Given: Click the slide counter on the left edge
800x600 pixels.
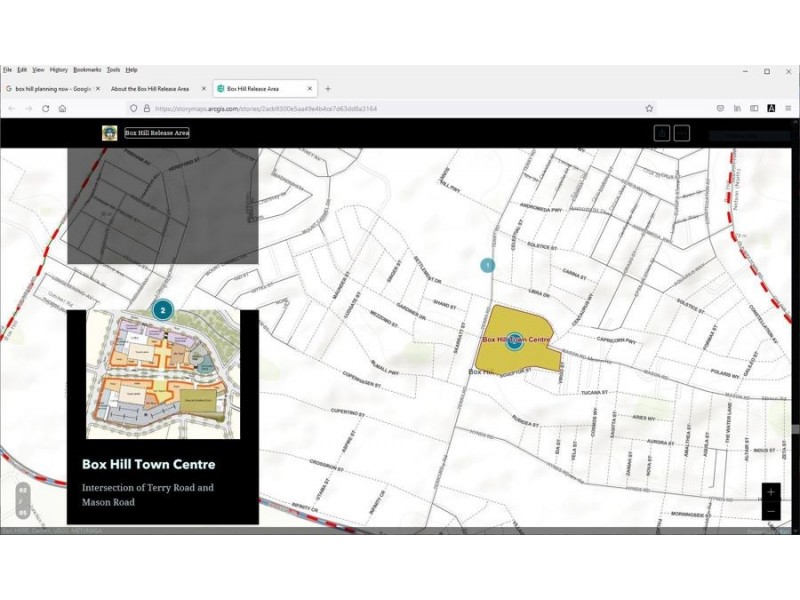Looking at the screenshot, I should point(22,501).
